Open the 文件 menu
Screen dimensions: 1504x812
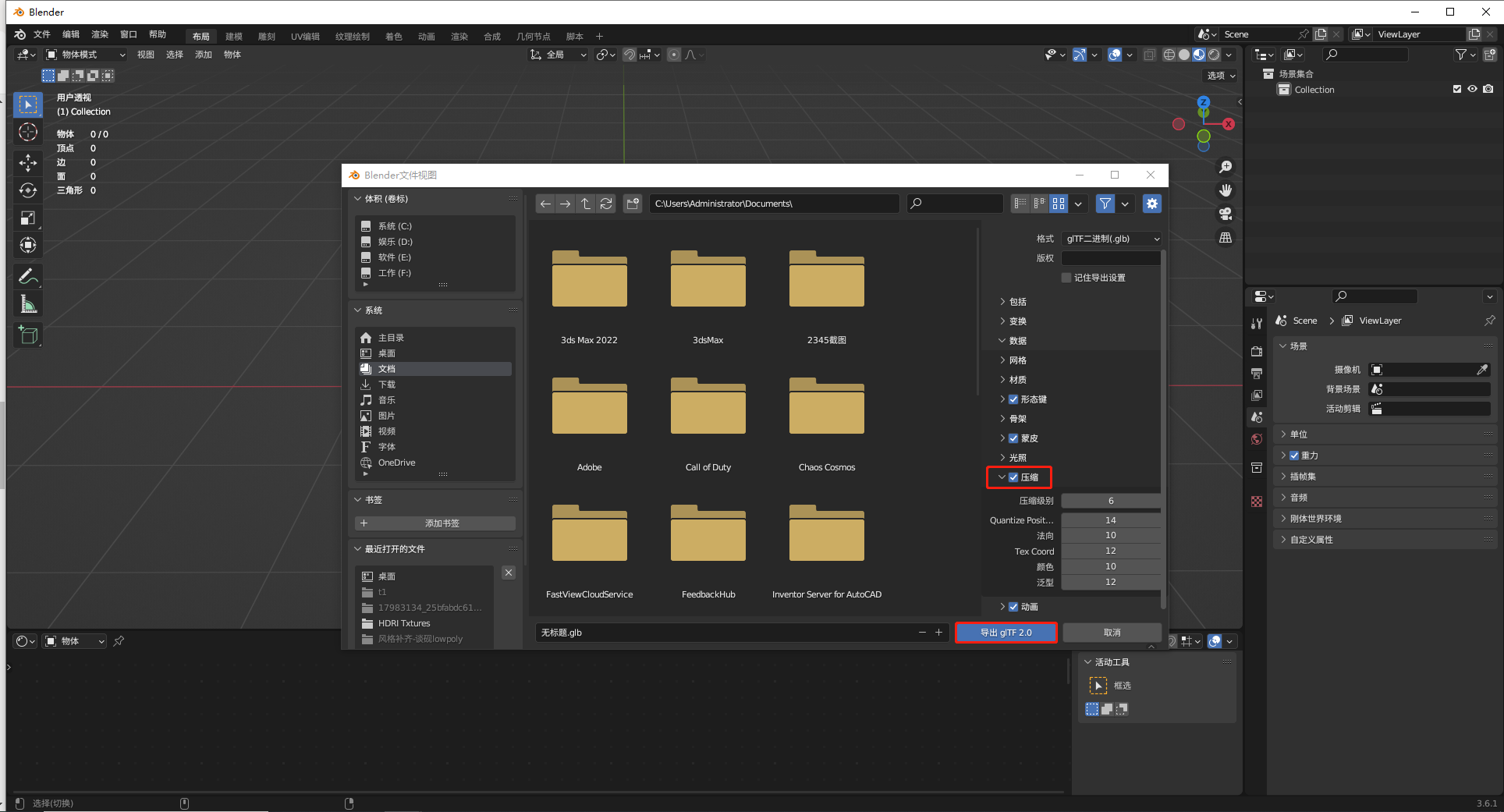click(x=42, y=34)
